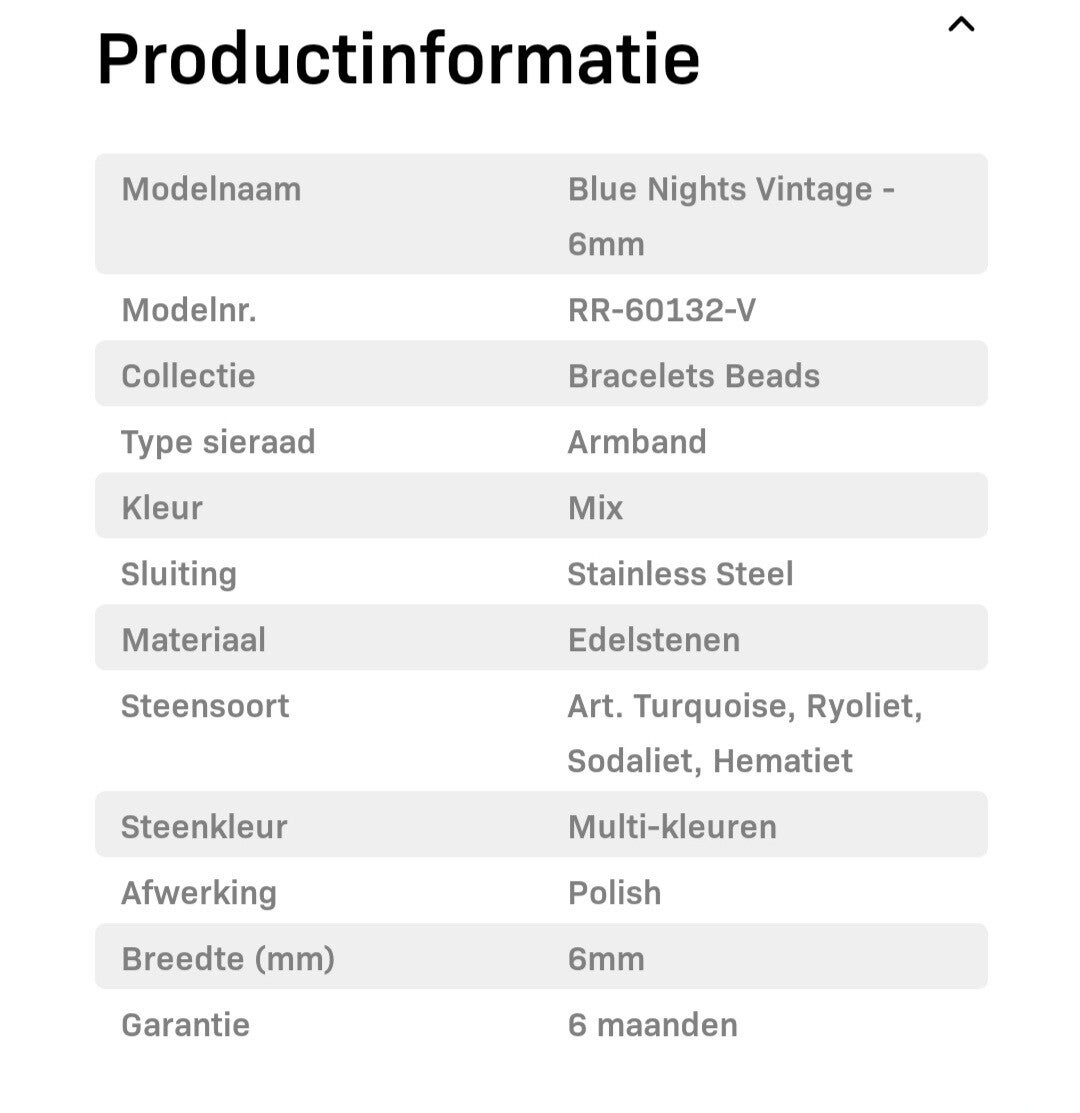Screen dimensions: 1080x1113
Task: Click the Modelnr. label
Action: coord(189,310)
